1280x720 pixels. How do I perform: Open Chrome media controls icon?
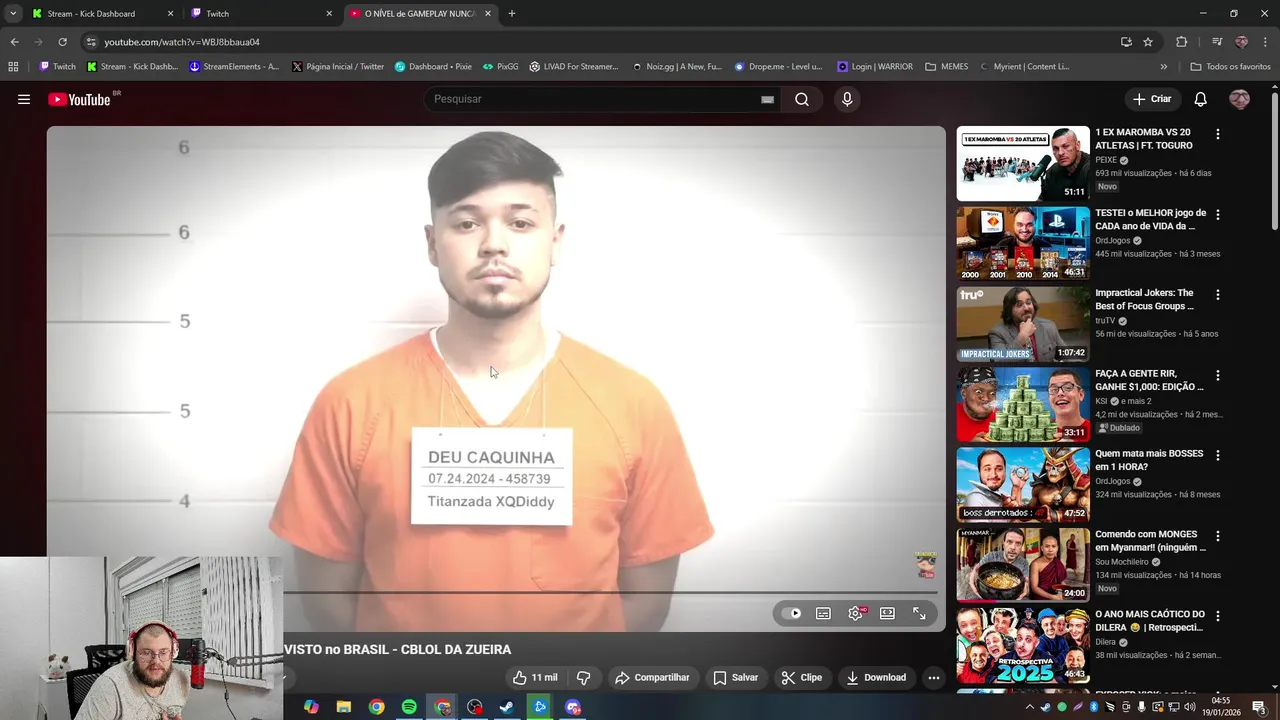point(1216,42)
